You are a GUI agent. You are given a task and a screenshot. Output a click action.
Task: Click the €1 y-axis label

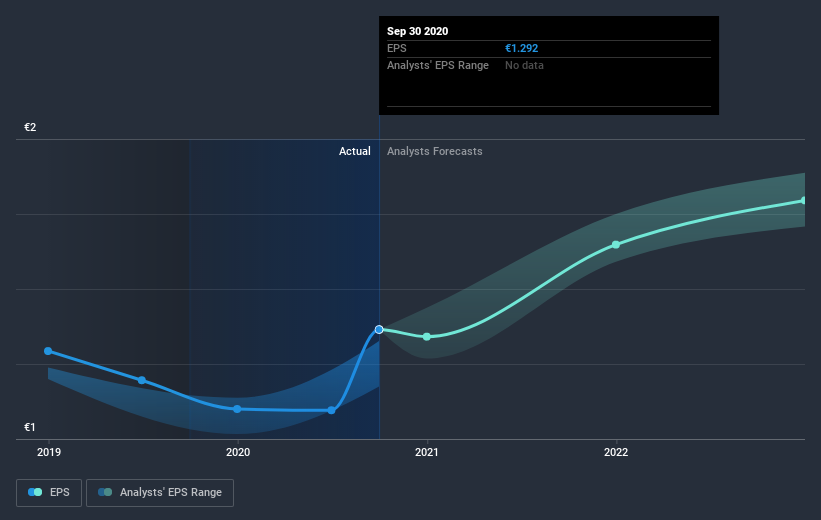pyautogui.click(x=30, y=427)
